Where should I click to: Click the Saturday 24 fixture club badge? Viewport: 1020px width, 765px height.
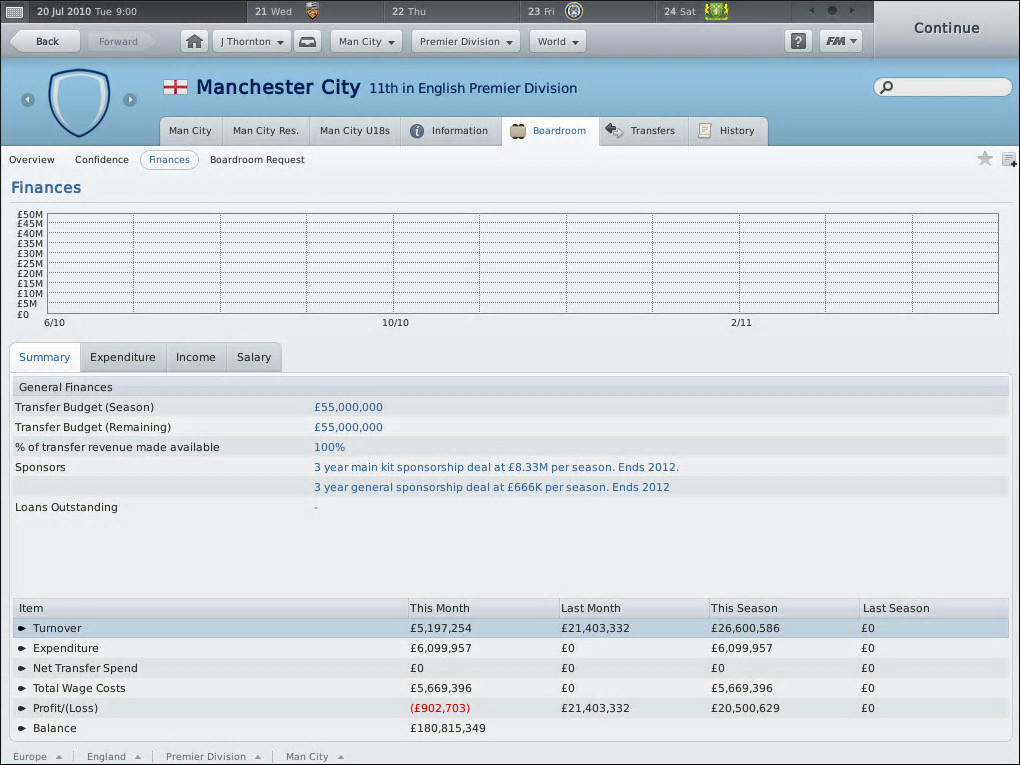[716, 11]
